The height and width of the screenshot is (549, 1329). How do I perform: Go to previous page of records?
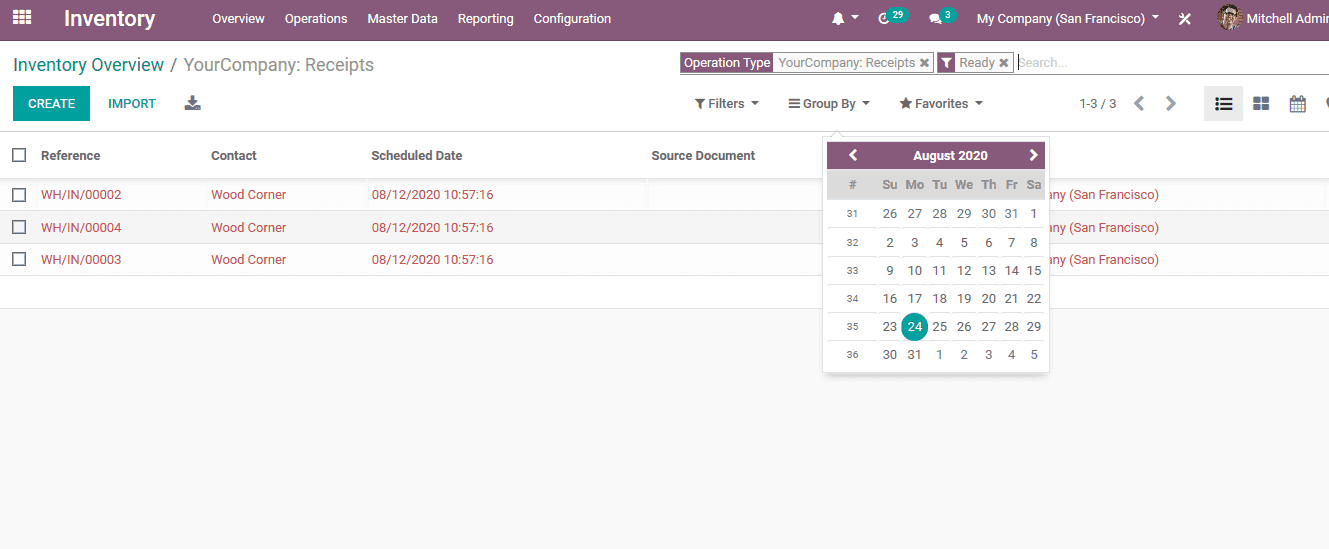[x=1139, y=104]
